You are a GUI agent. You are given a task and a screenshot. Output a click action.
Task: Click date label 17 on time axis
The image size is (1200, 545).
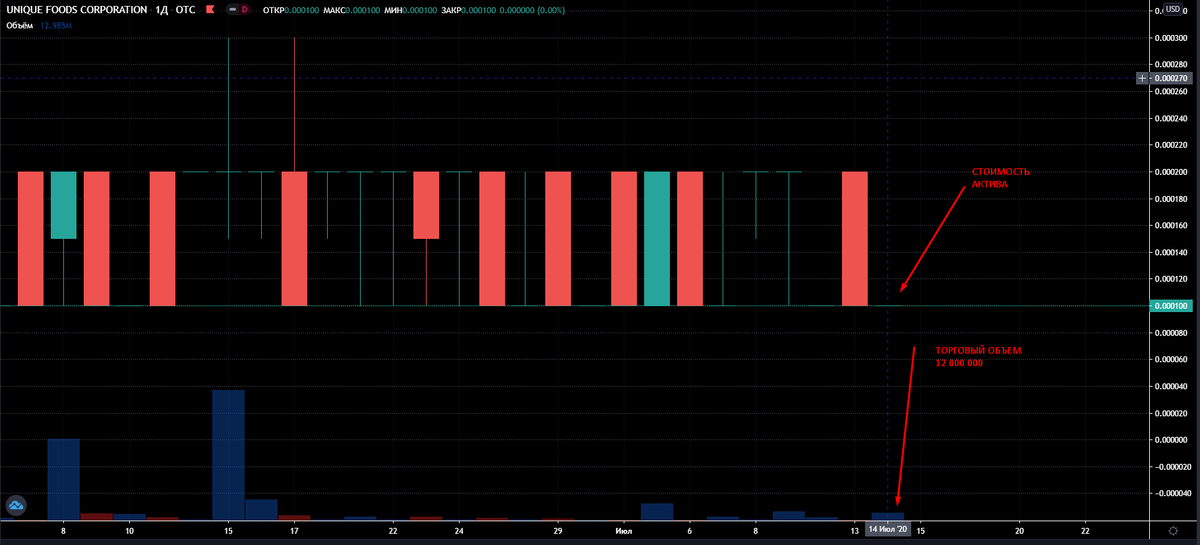(294, 530)
